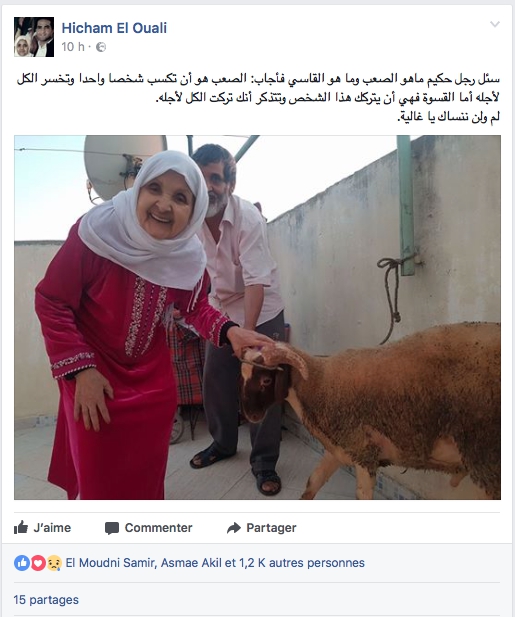Open Asmae Akil's profile
This screenshot has height=617, width=515.
coord(191,563)
